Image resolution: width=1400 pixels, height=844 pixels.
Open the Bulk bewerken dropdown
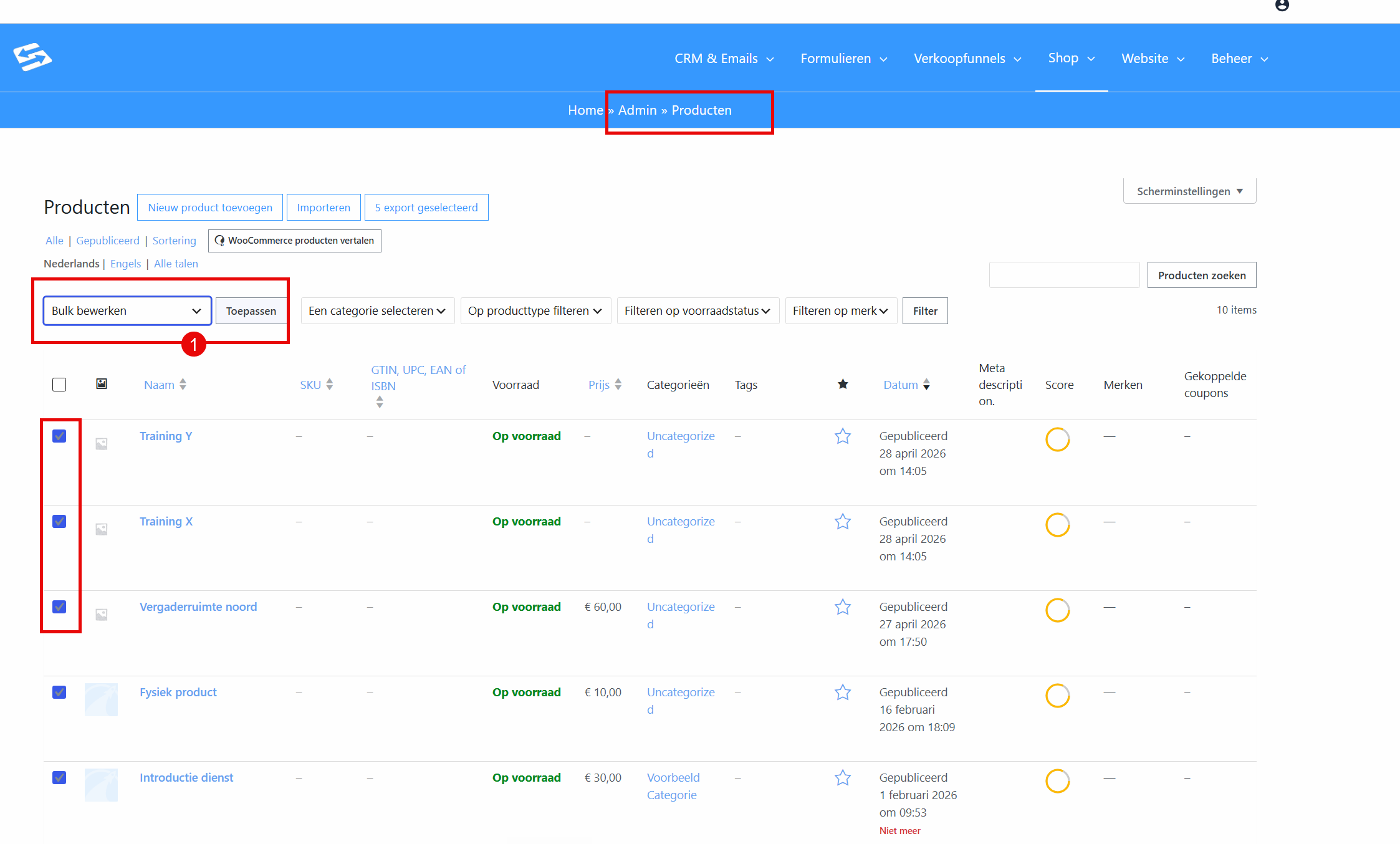(x=127, y=310)
